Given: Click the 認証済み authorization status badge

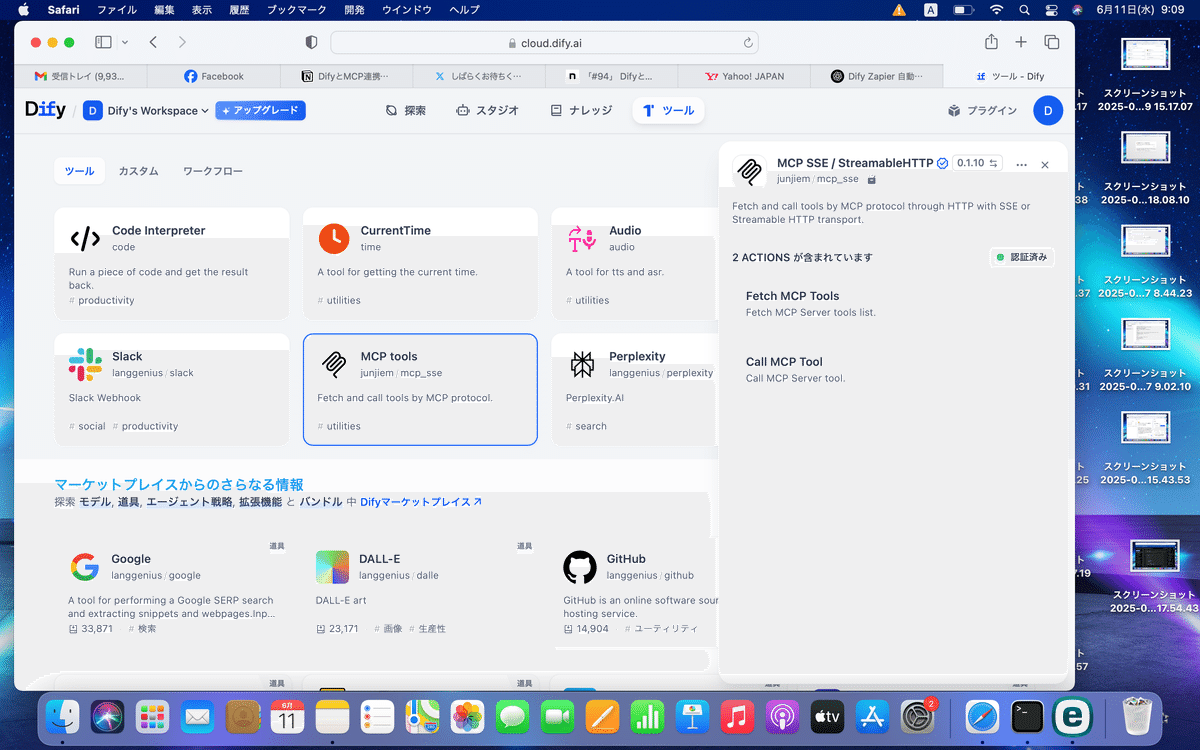Looking at the screenshot, I should click(1021, 257).
